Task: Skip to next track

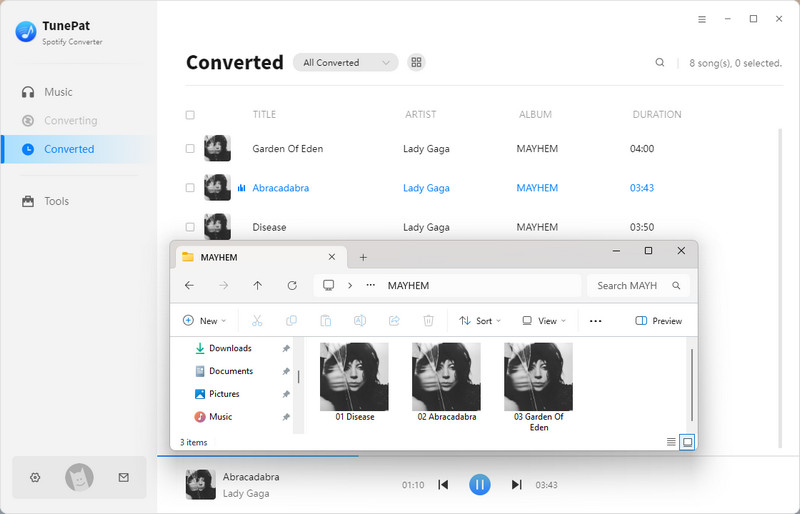Action: (516, 484)
